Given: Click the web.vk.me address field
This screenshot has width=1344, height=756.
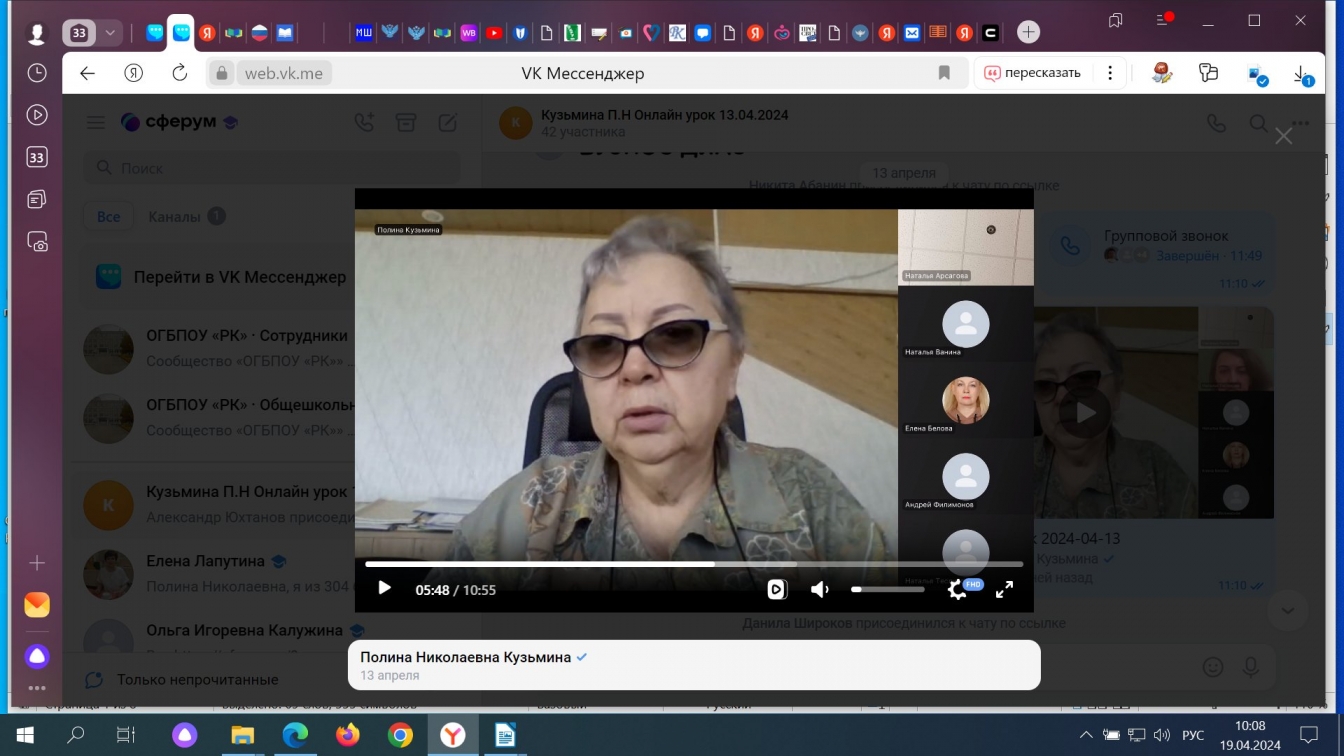Looking at the screenshot, I should tap(285, 73).
